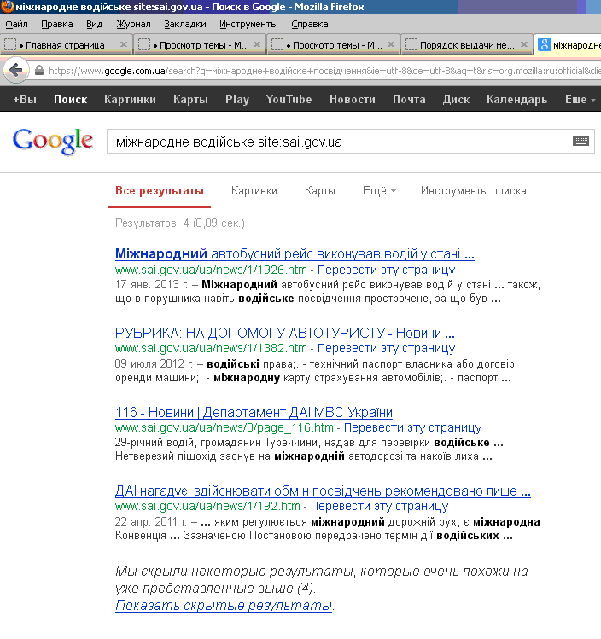Click the Google favicon on the active tab
Screen dimensions: 601x639
tap(544, 44)
